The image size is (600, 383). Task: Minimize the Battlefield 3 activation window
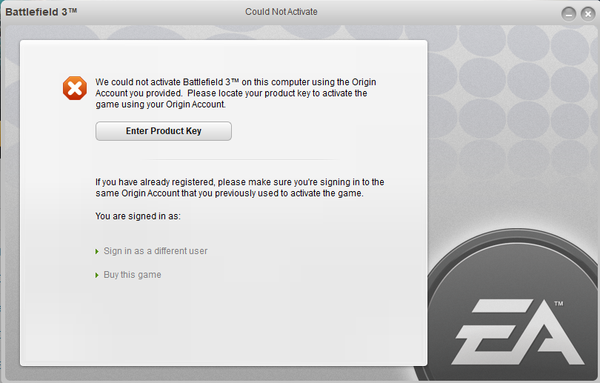coord(569,15)
